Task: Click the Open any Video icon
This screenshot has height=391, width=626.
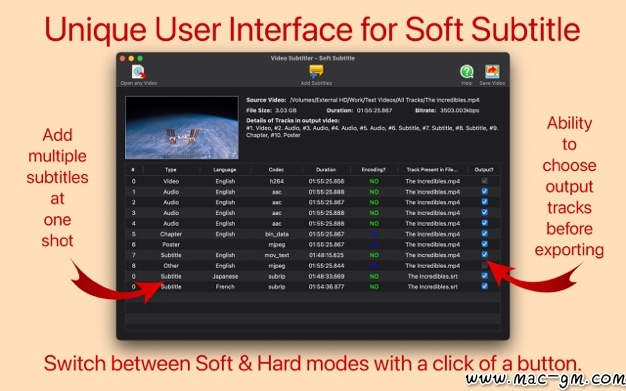Action: [139, 72]
